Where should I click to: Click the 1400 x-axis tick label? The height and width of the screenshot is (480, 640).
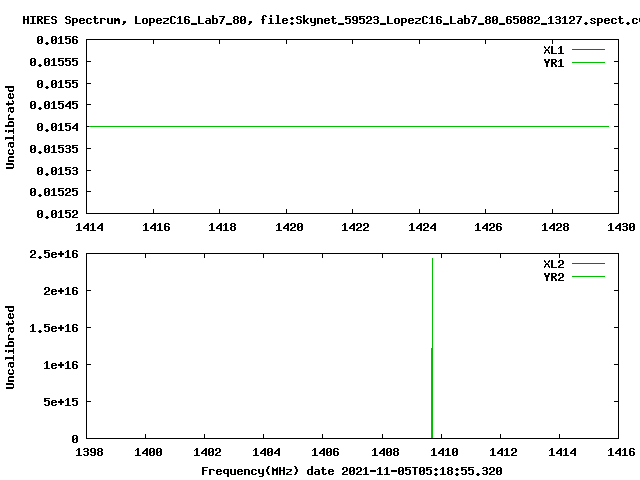pyautogui.click(x=148, y=452)
